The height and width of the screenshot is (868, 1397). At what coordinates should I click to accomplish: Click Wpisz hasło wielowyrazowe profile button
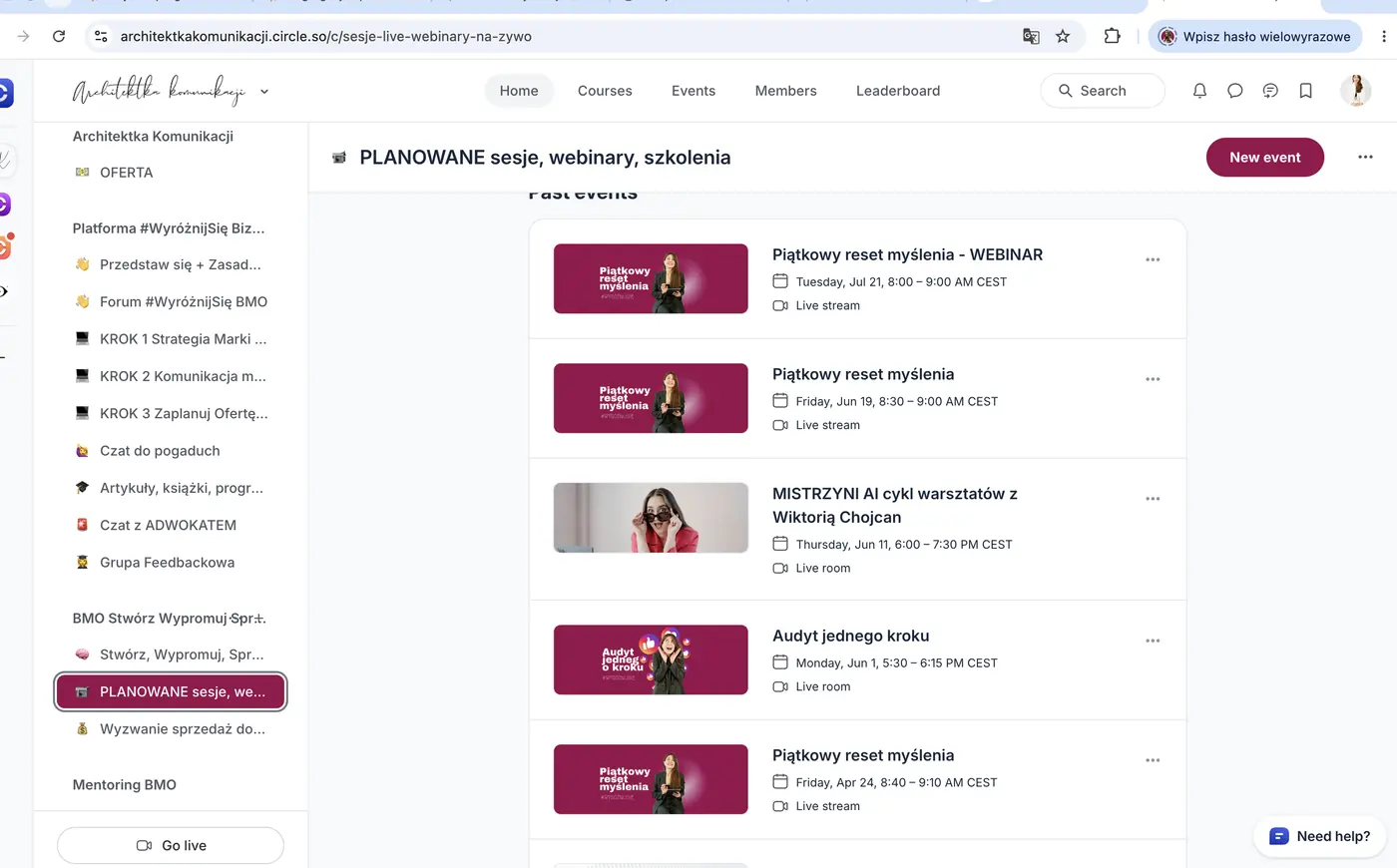pyautogui.click(x=1255, y=36)
